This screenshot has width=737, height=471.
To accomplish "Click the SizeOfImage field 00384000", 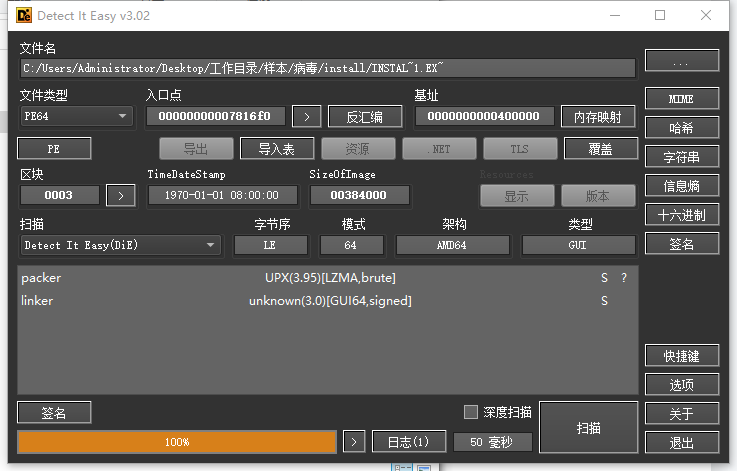I will coord(359,195).
